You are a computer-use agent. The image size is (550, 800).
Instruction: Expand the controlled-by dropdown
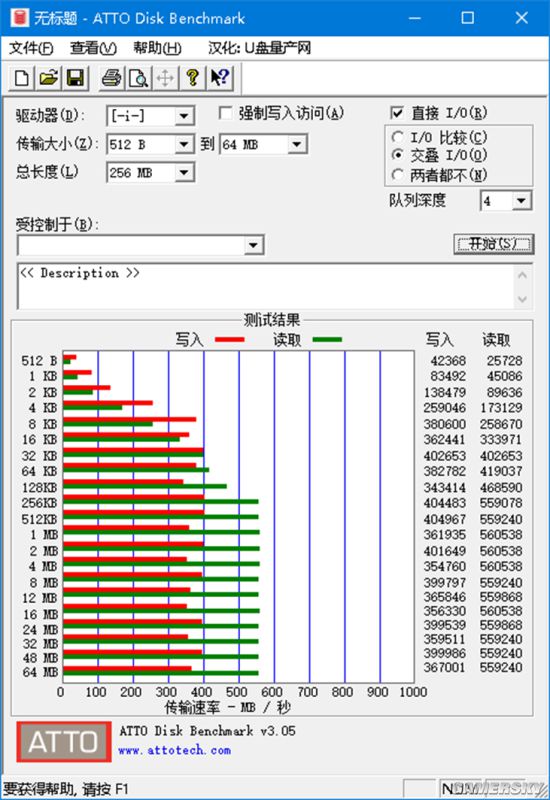click(253, 246)
